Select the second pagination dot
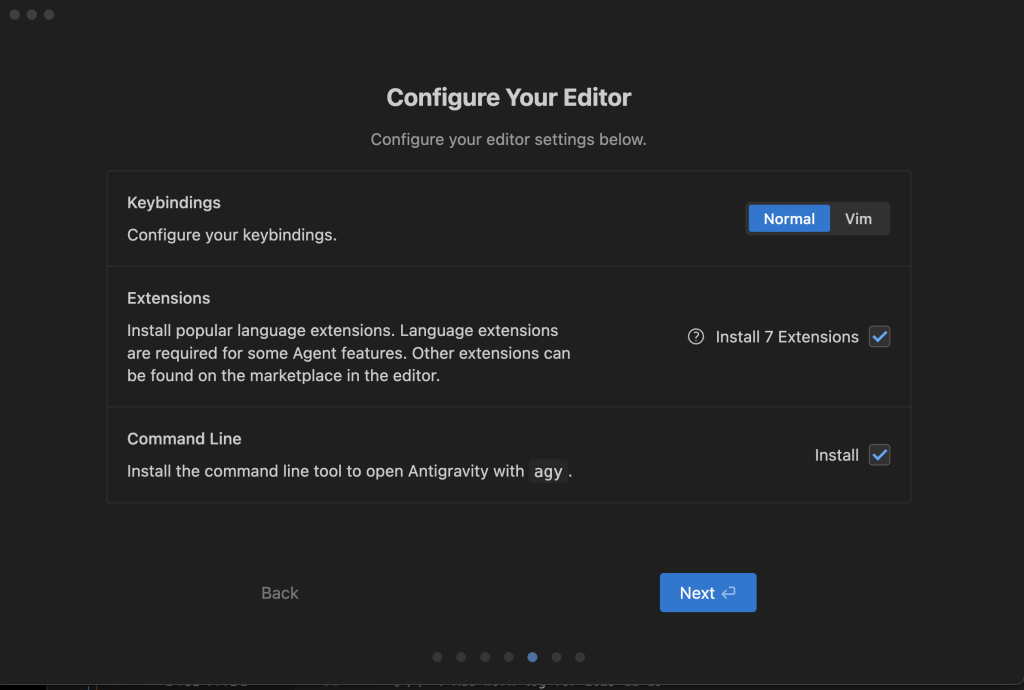Image resolution: width=1024 pixels, height=690 pixels. coord(461,657)
